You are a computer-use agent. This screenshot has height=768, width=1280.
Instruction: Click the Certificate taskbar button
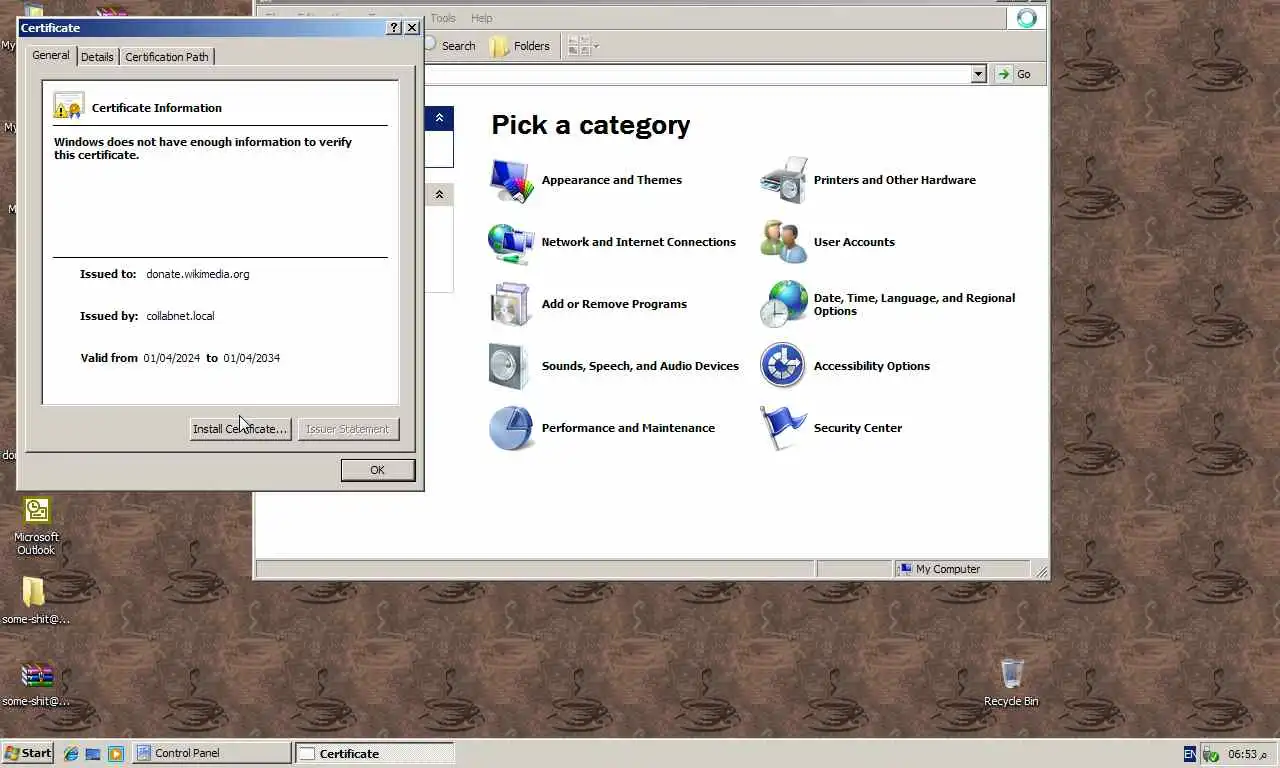point(375,753)
